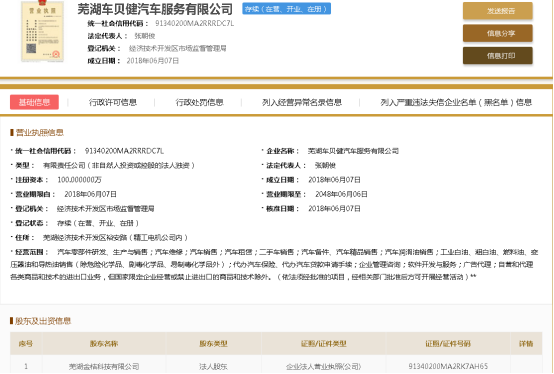Click credit code 91340200MA2RRRDC7L under the company title
554x374 pixels.
(x=195, y=23)
